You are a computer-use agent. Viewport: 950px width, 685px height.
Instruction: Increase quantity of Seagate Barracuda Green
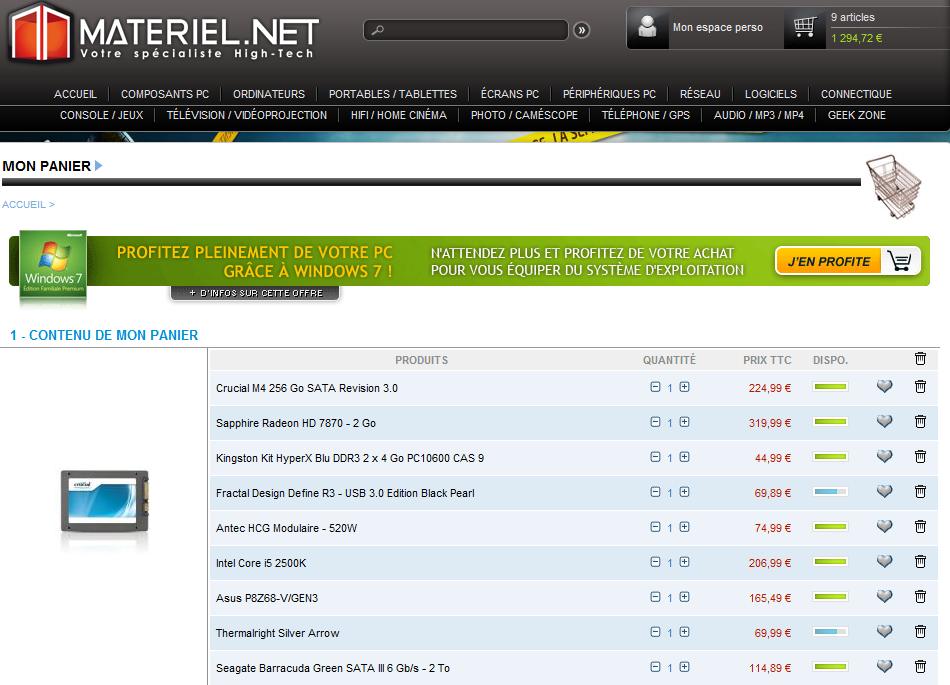pos(684,667)
